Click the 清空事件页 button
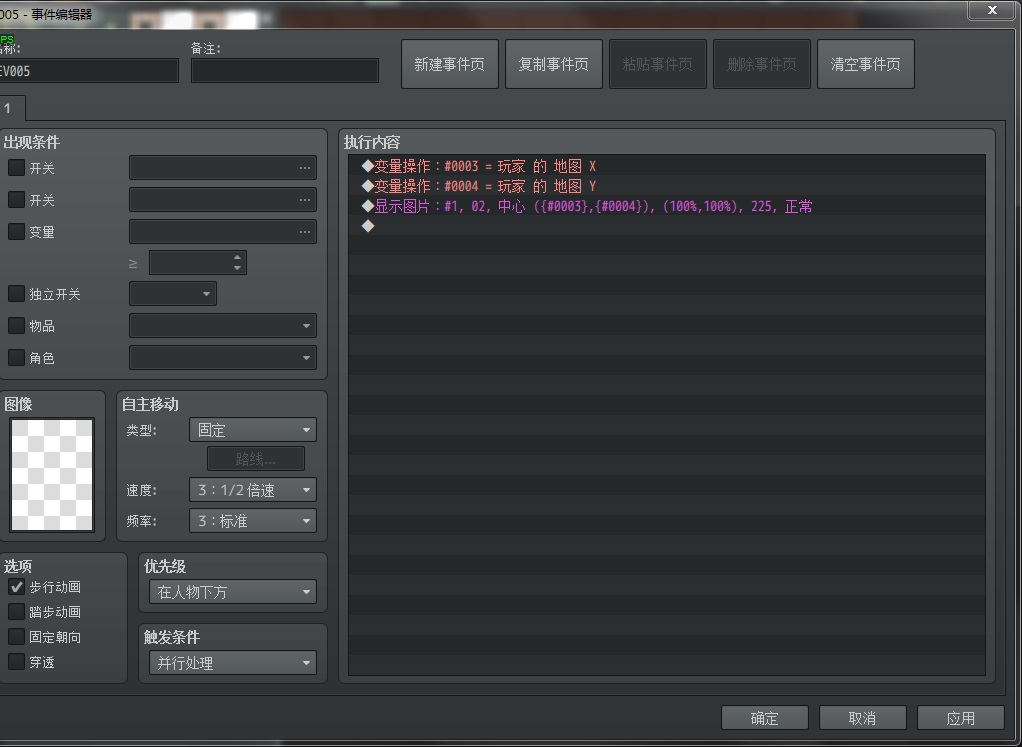Viewport: 1022px width, 747px height. pos(866,64)
